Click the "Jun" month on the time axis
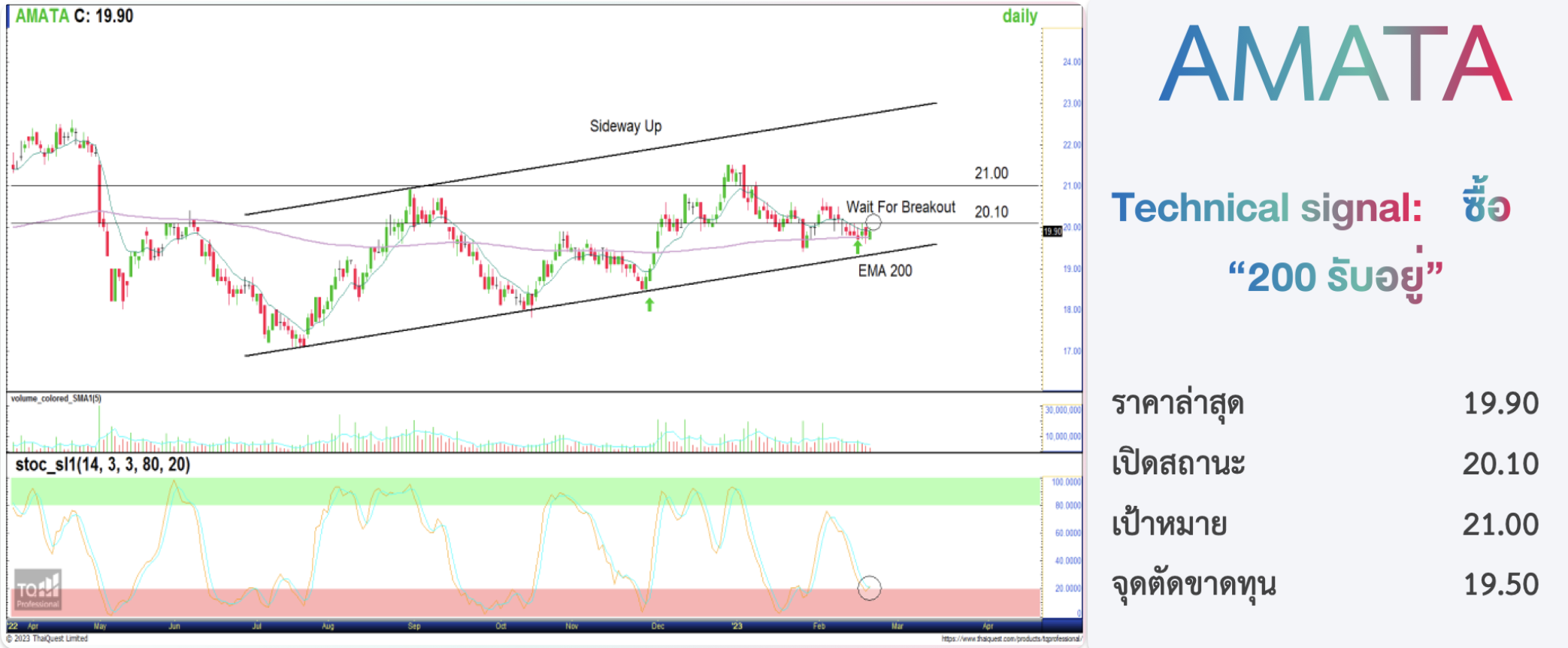Screen dimensions: 1568x648 pos(174,625)
